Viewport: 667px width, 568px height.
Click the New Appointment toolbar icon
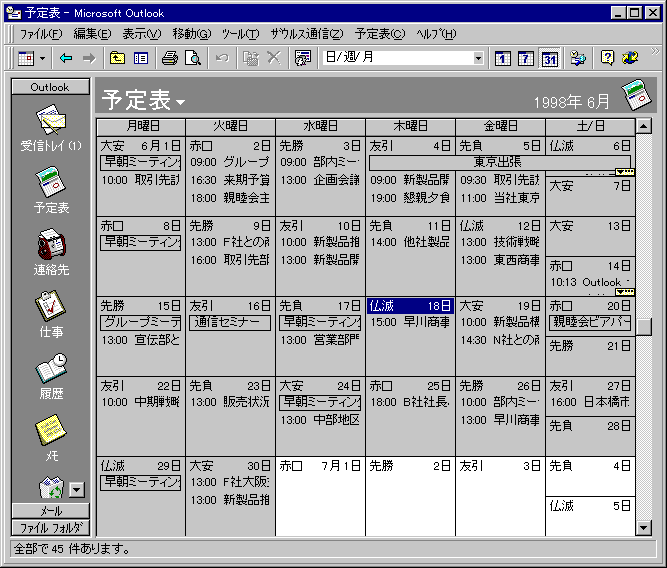26,58
